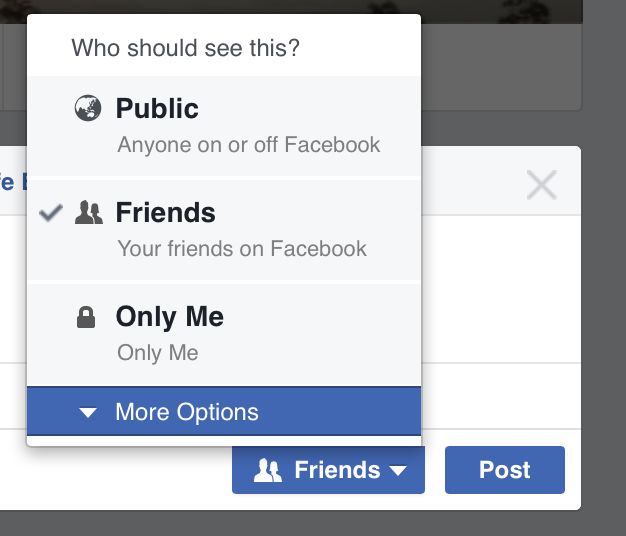626x536 pixels.
Task: Click the two-people icon beside Friends option
Action: click(x=89, y=212)
